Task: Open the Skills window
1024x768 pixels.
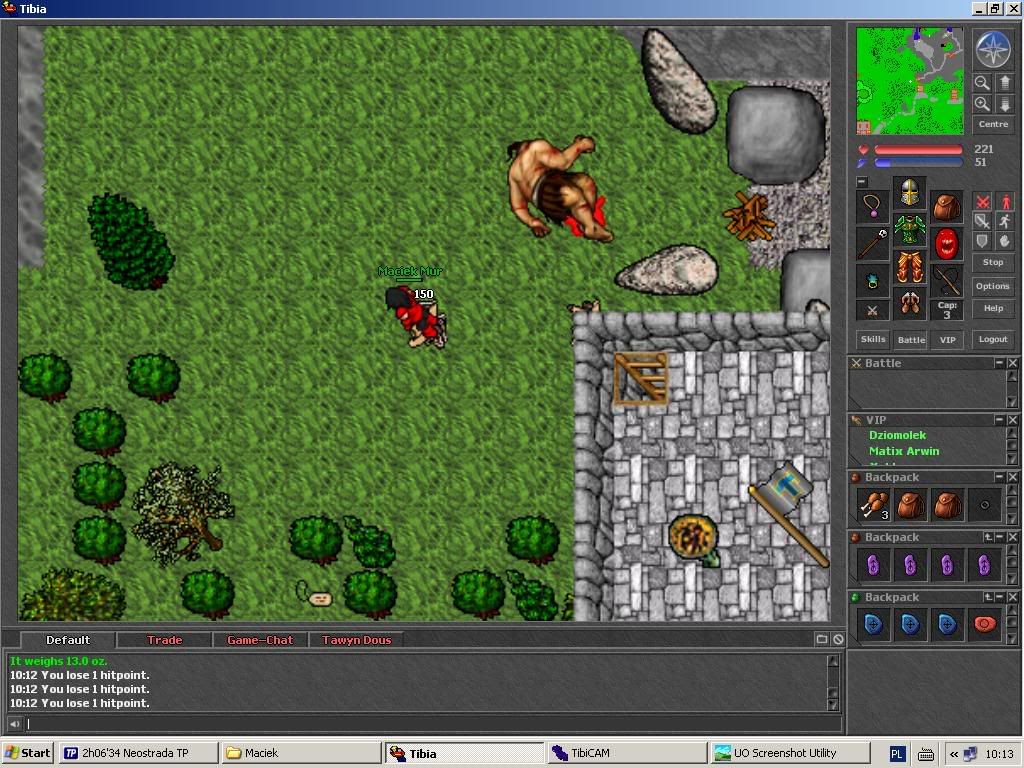Action: click(x=873, y=339)
